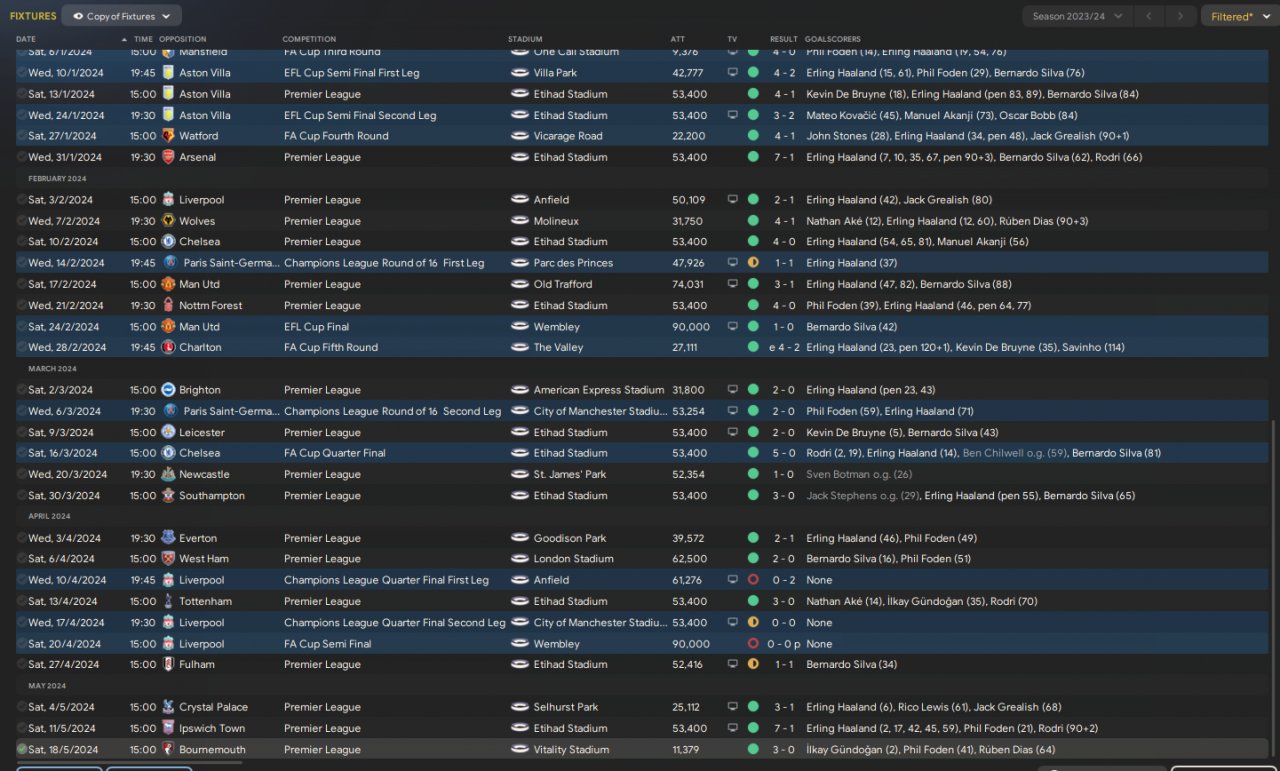Click the Crystal Palace club badge
The width and height of the screenshot is (1280, 771).
click(x=167, y=707)
